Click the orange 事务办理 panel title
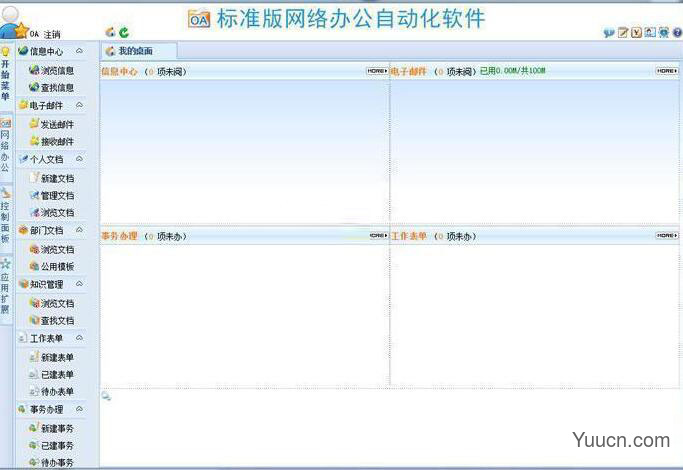Screen dimensions: 683x470 [x=119, y=236]
